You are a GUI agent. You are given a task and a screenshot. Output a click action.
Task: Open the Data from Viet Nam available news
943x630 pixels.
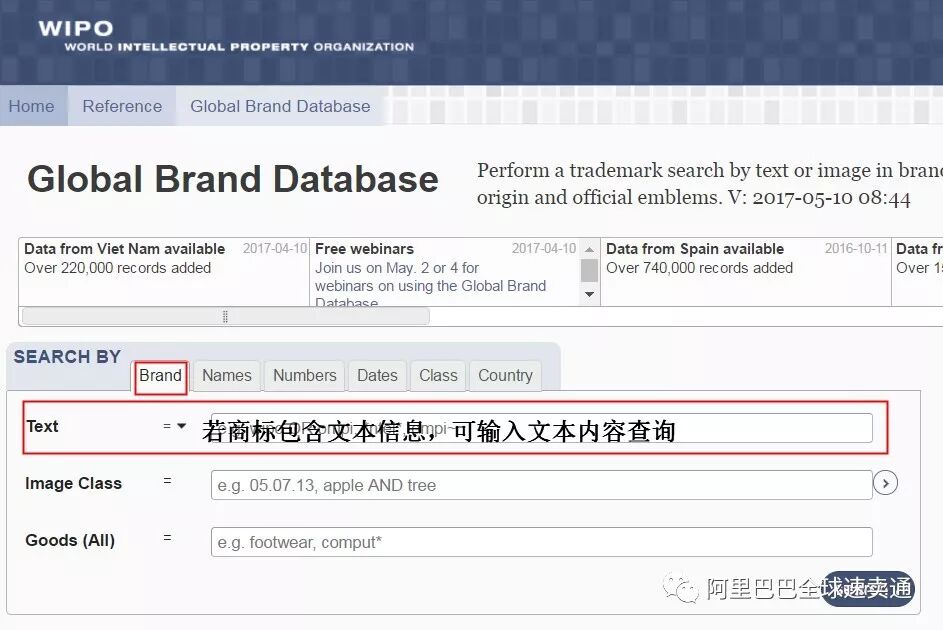(x=124, y=249)
